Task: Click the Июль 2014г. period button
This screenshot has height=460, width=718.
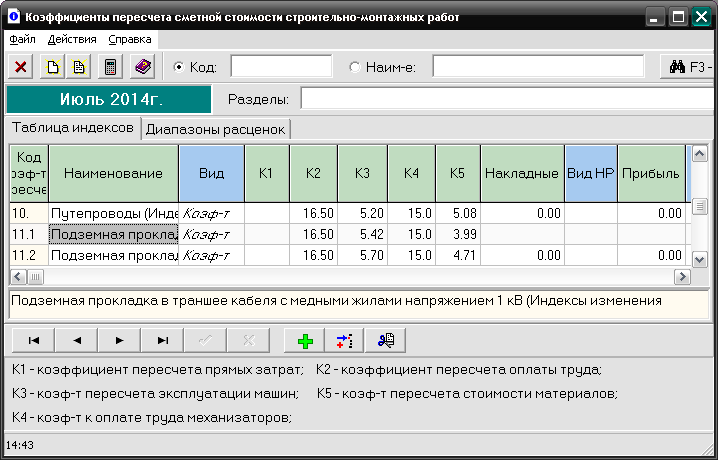Action: [x=109, y=99]
